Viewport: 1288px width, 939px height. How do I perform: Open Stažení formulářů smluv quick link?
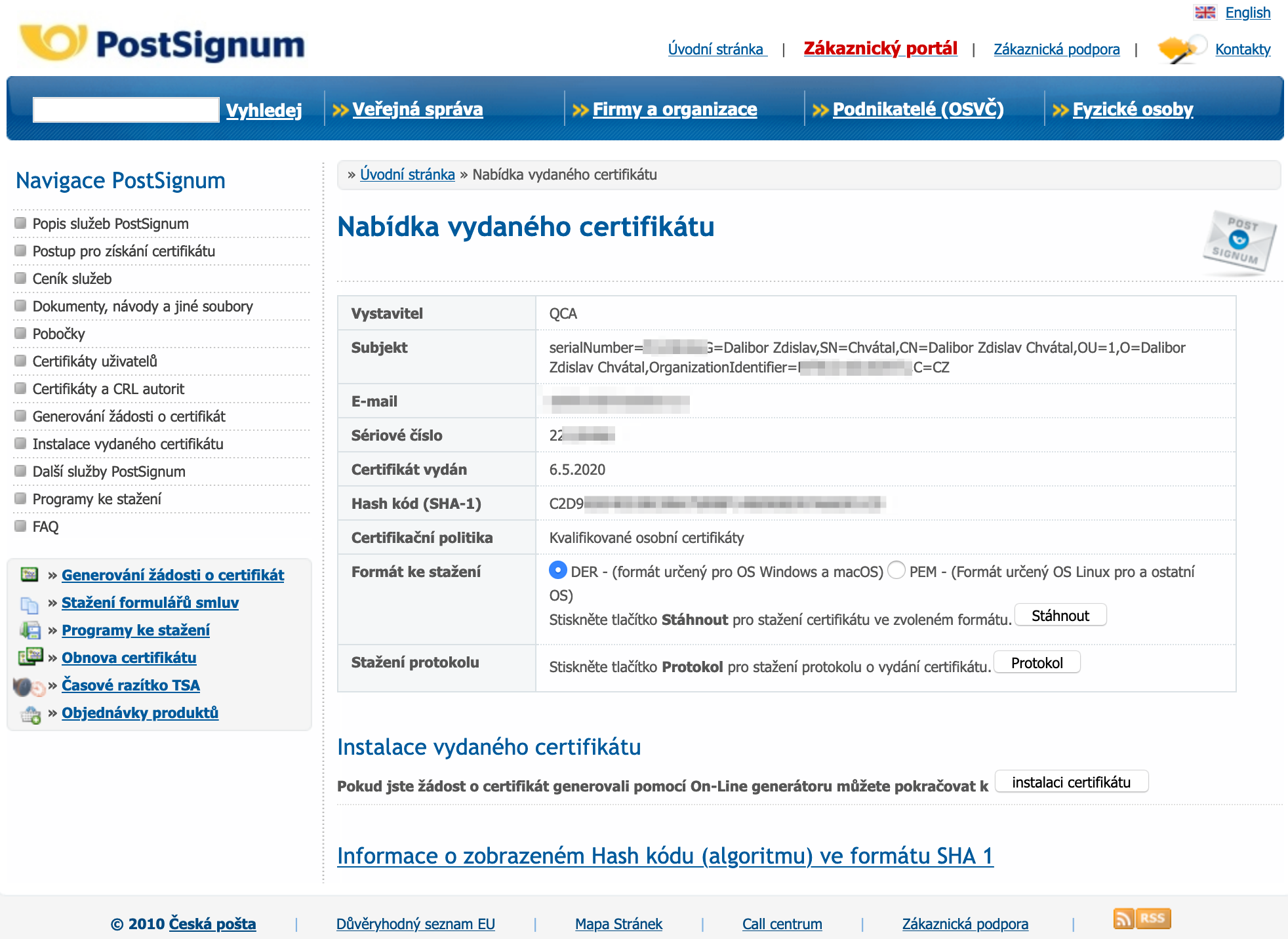(150, 603)
